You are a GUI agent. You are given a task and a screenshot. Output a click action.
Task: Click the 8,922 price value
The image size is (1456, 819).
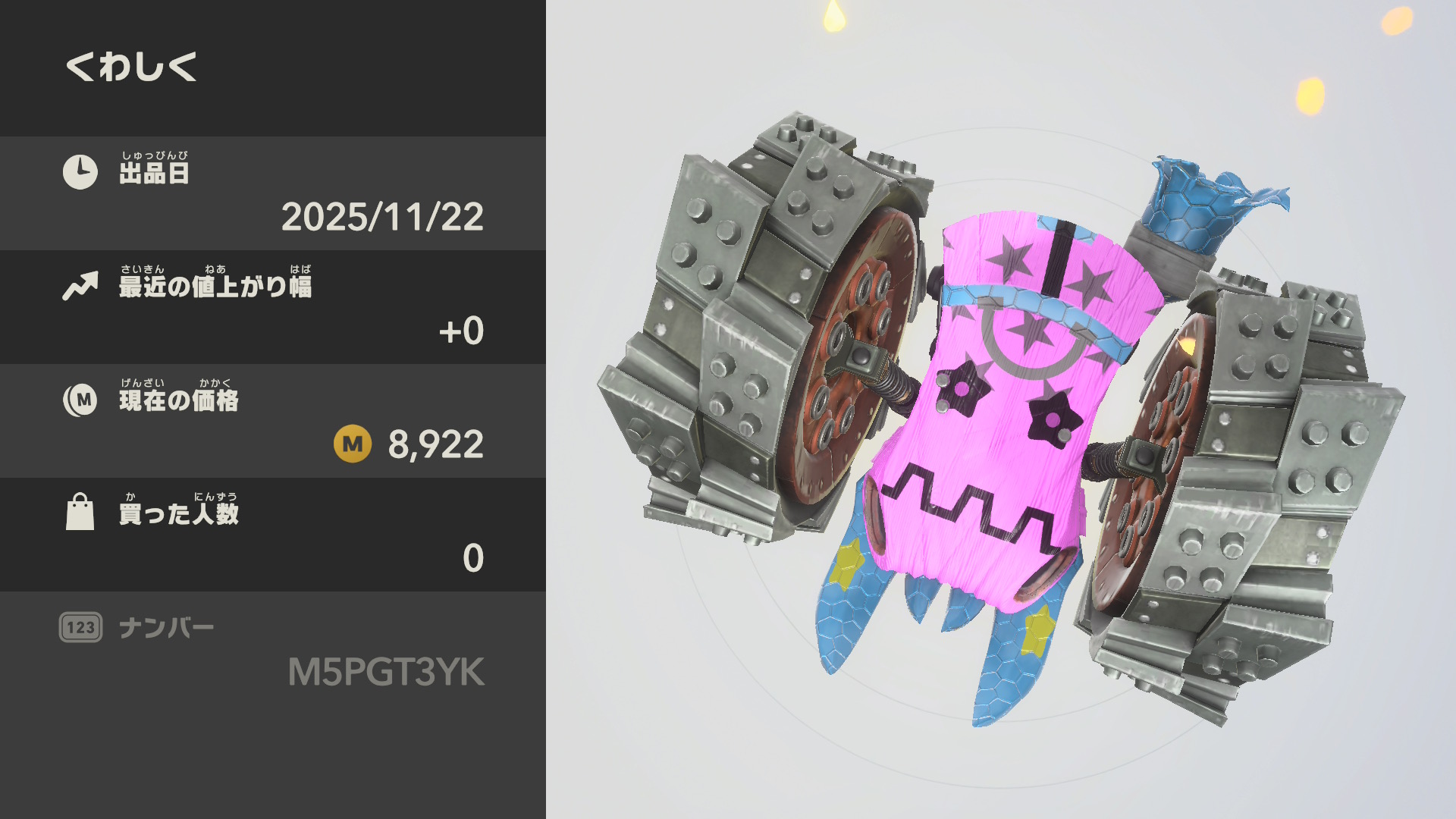(436, 444)
